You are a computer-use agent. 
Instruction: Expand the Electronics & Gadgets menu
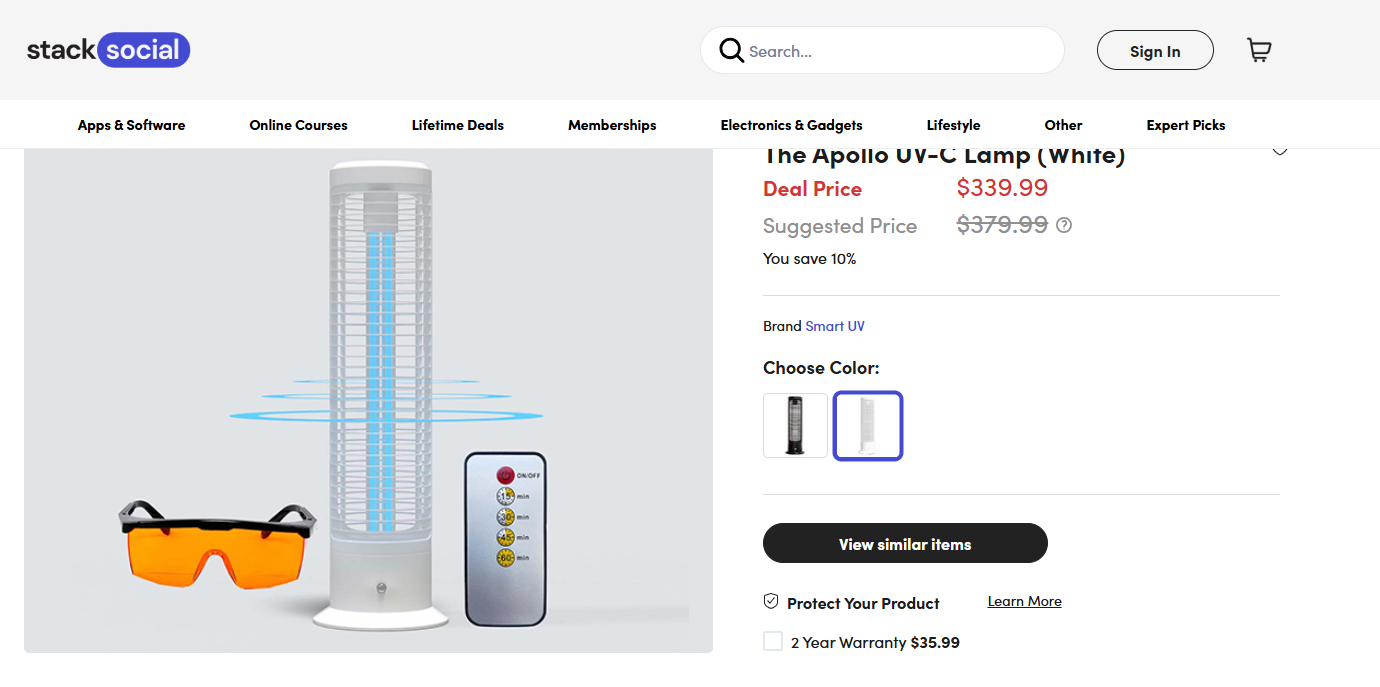pyautogui.click(x=791, y=125)
